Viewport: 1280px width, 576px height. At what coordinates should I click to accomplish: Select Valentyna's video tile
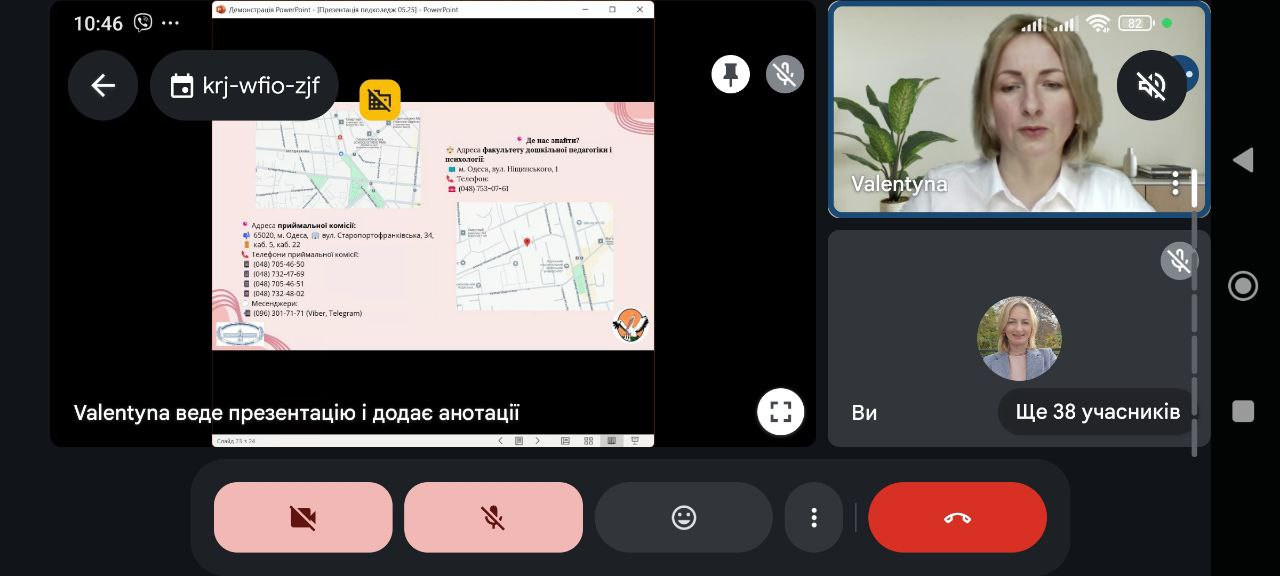coord(1019,108)
